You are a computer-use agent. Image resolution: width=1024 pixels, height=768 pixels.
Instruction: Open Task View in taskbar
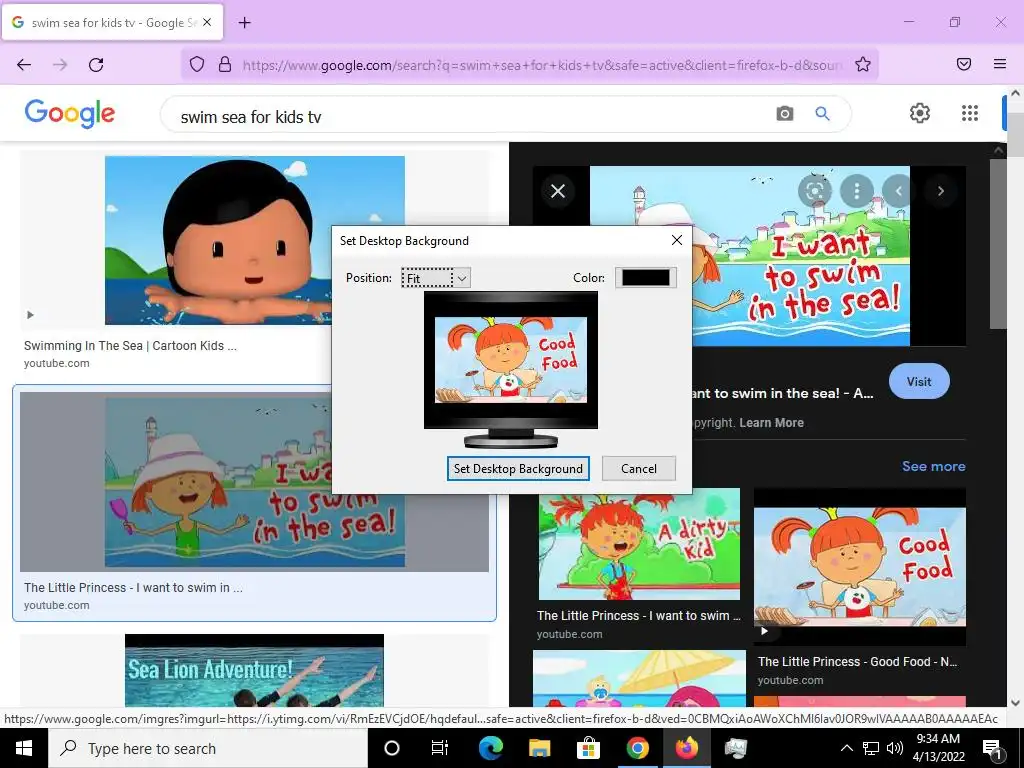440,748
